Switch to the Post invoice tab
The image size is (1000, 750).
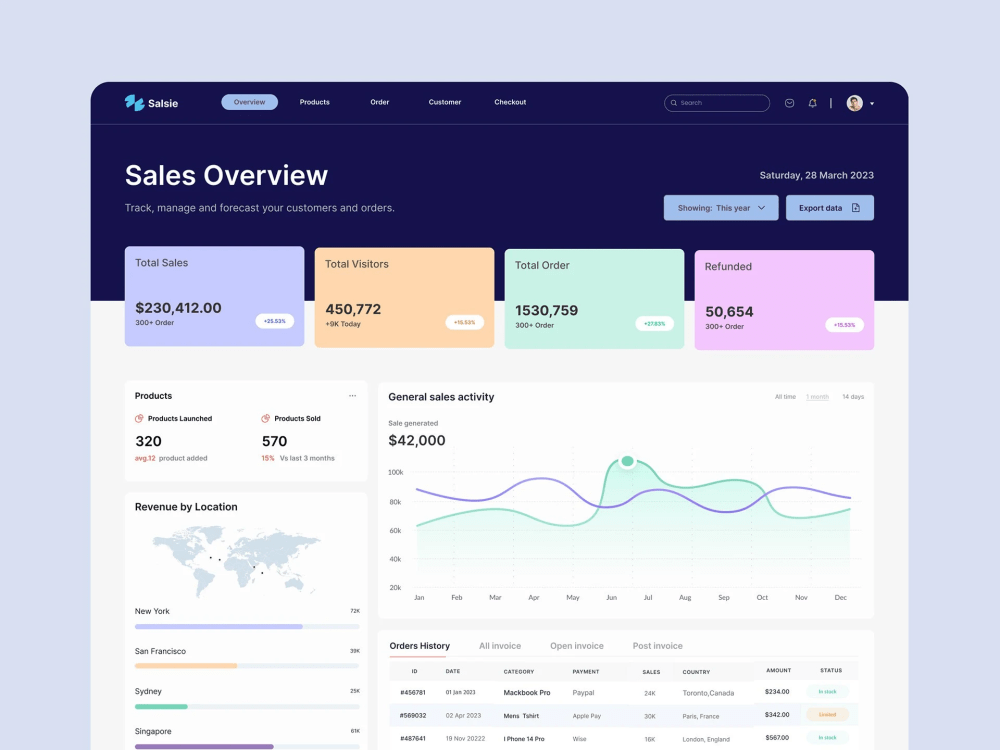point(658,646)
